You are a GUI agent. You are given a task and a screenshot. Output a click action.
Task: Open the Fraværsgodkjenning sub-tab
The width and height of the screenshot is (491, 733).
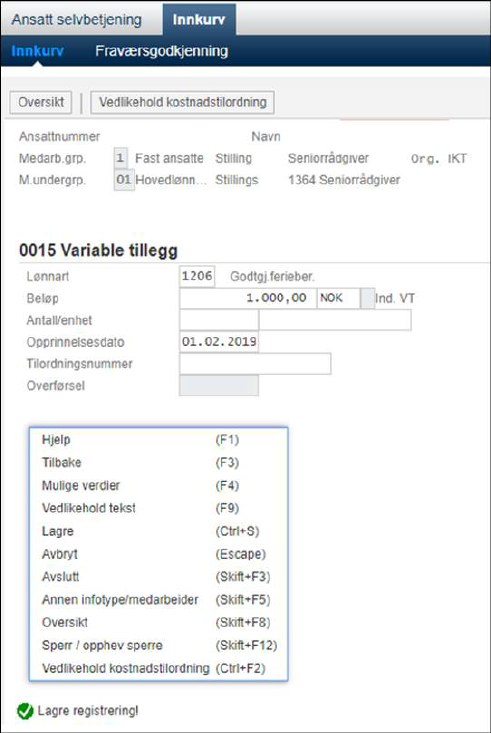click(161, 50)
